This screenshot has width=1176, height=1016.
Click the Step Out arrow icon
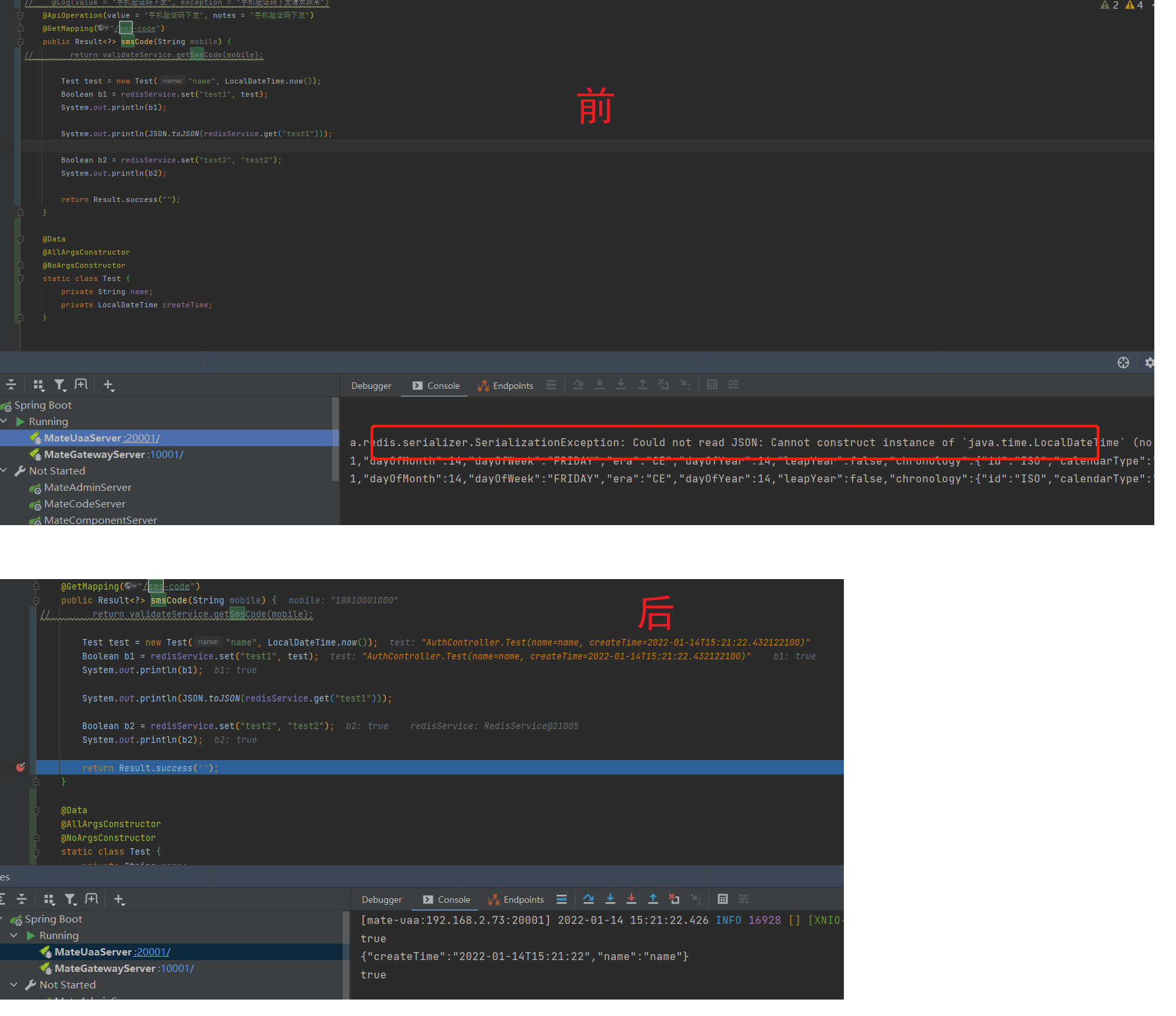643,384
